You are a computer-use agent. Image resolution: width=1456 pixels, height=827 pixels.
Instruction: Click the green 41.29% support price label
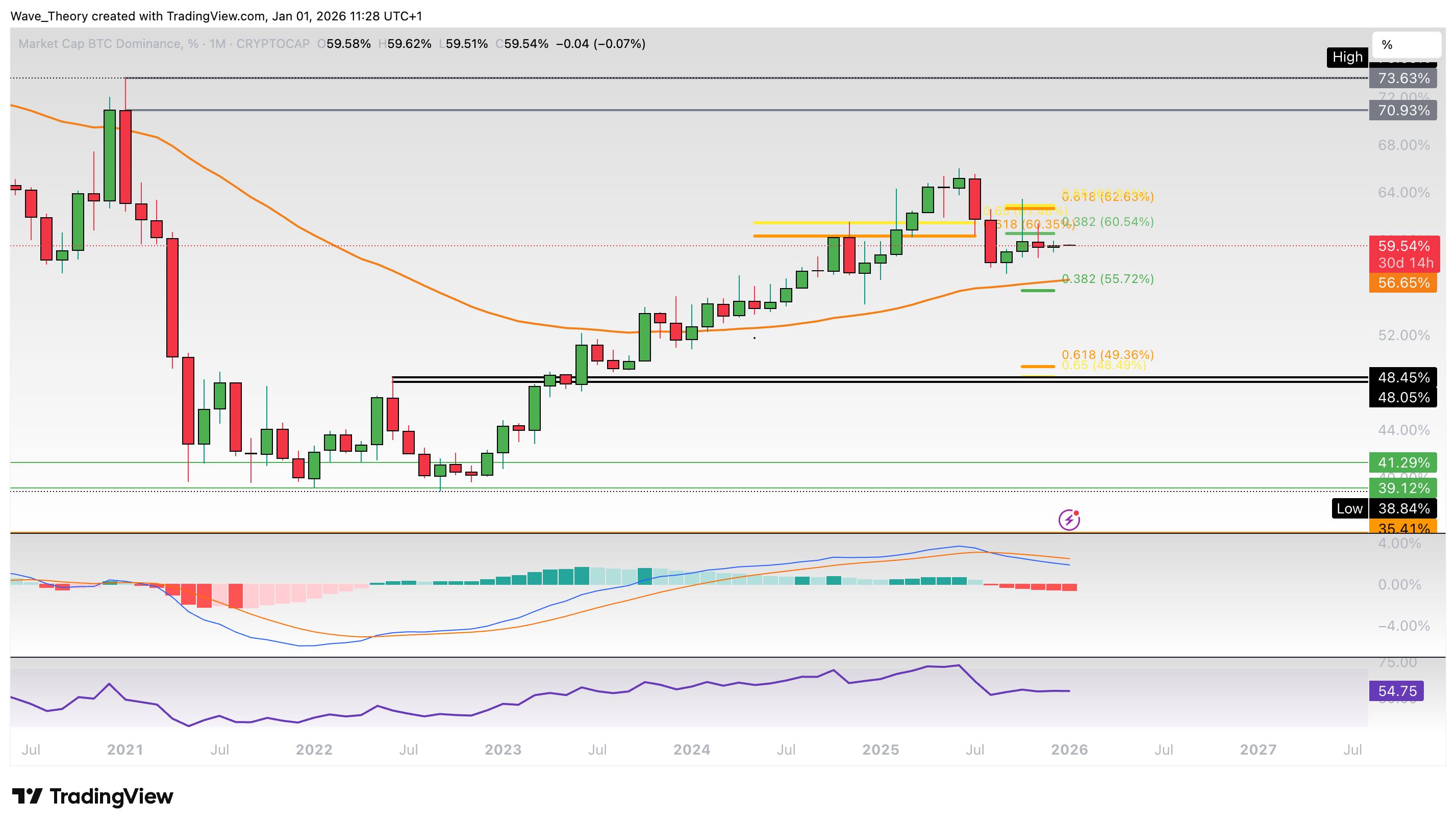pos(1404,463)
